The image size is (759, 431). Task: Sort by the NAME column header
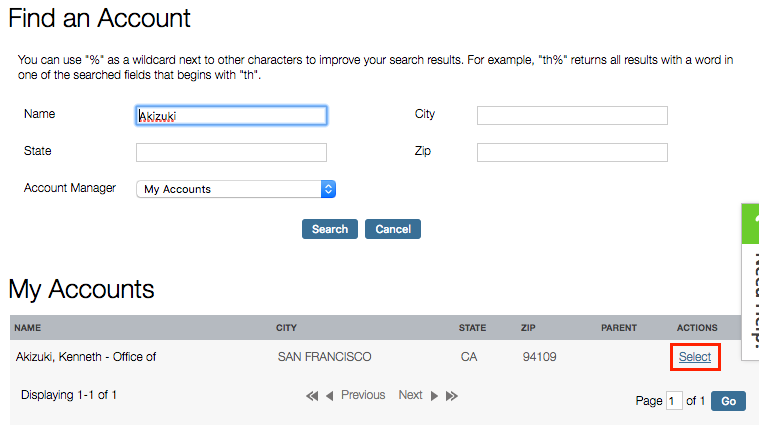click(x=28, y=328)
